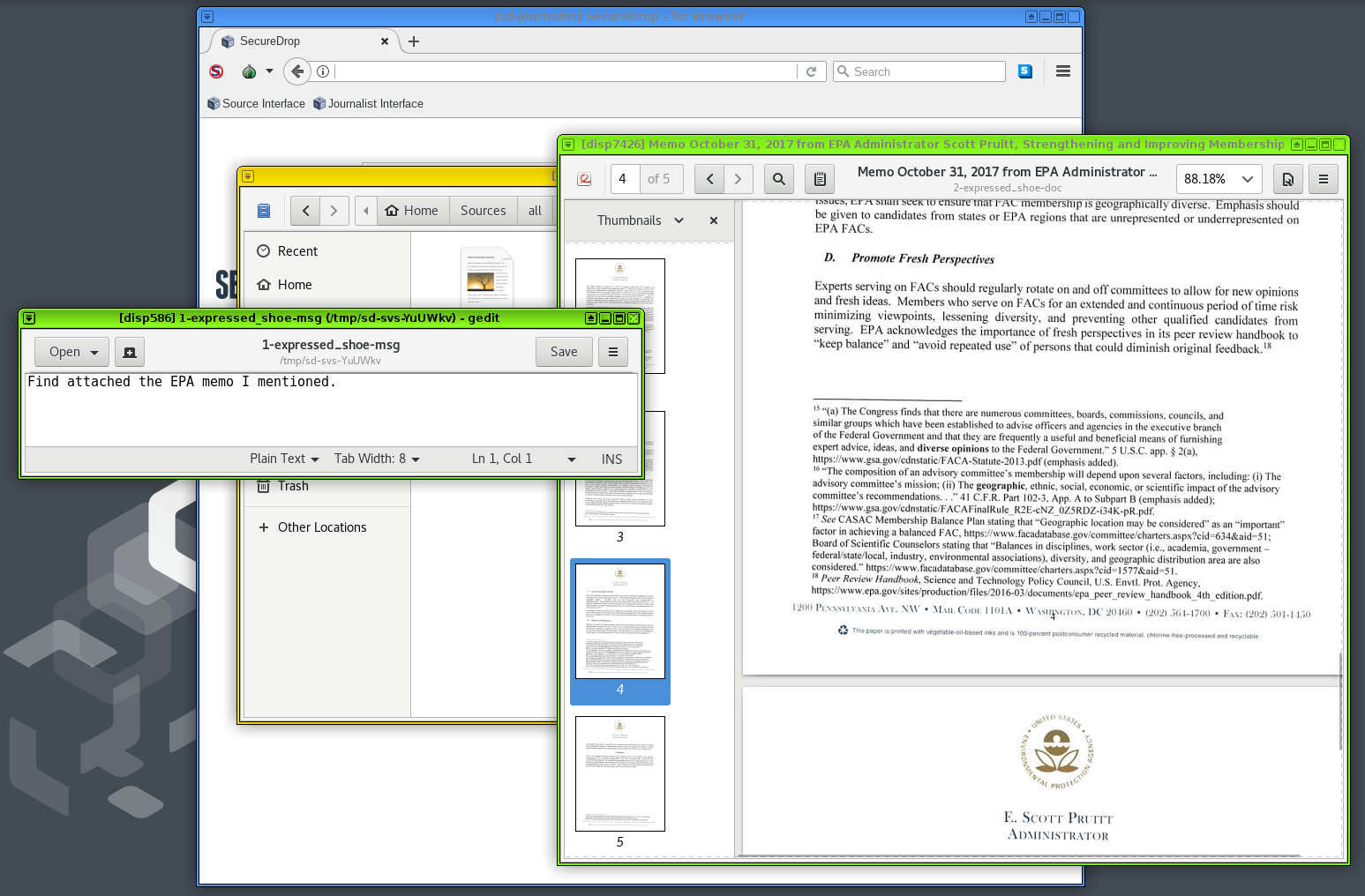Select Sources in the file manager path
The width and height of the screenshot is (1365, 896).
[x=483, y=211]
